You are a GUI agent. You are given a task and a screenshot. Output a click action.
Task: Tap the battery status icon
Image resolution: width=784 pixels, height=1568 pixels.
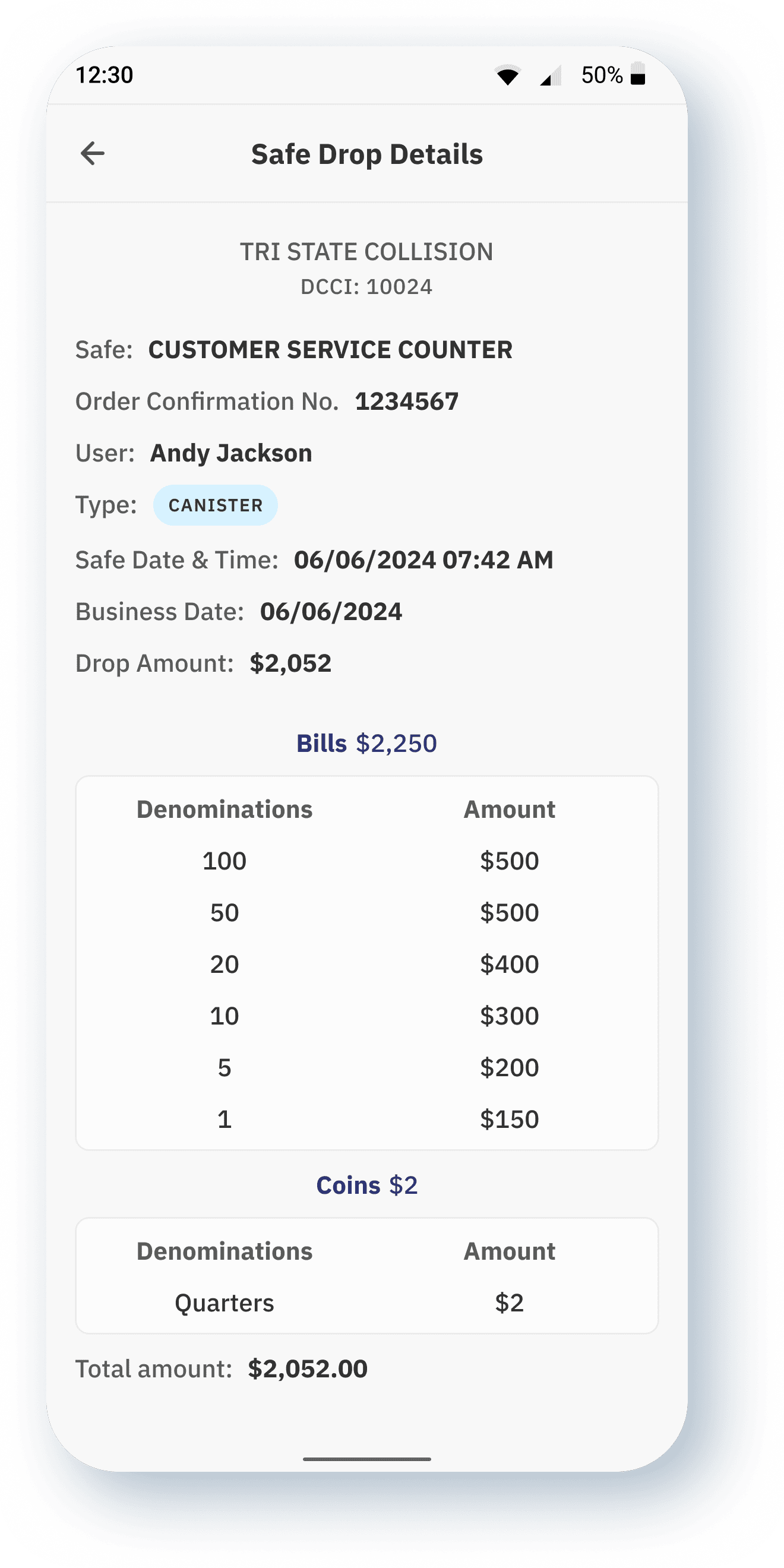coord(637,74)
